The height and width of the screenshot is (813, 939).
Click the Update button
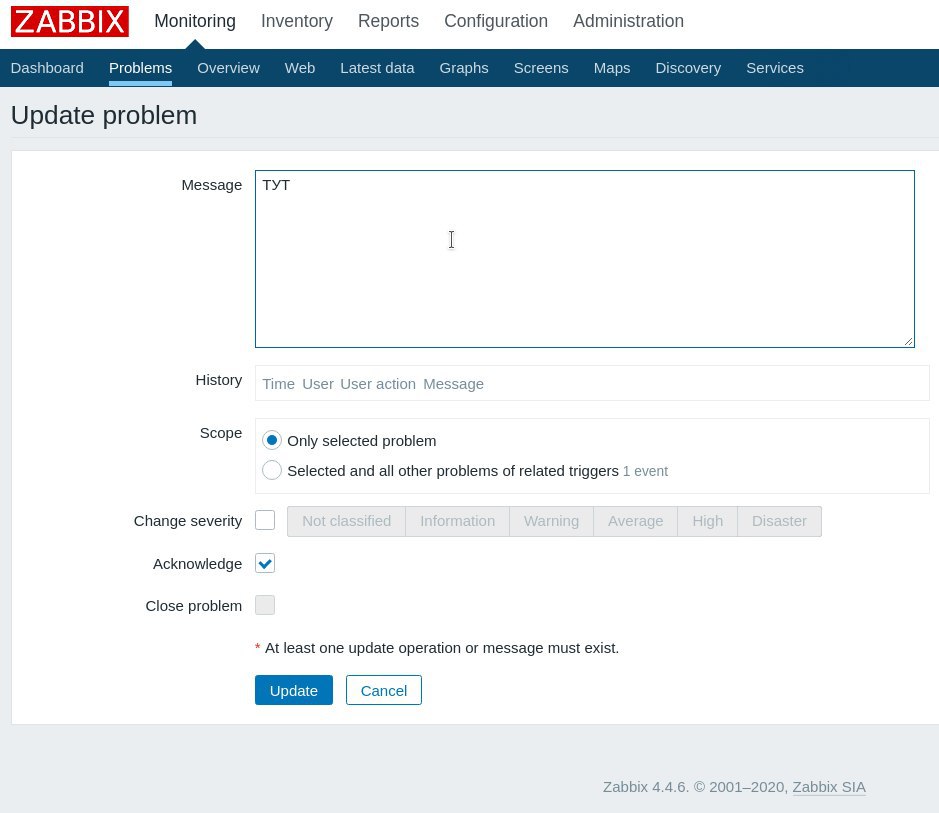[x=293, y=690]
